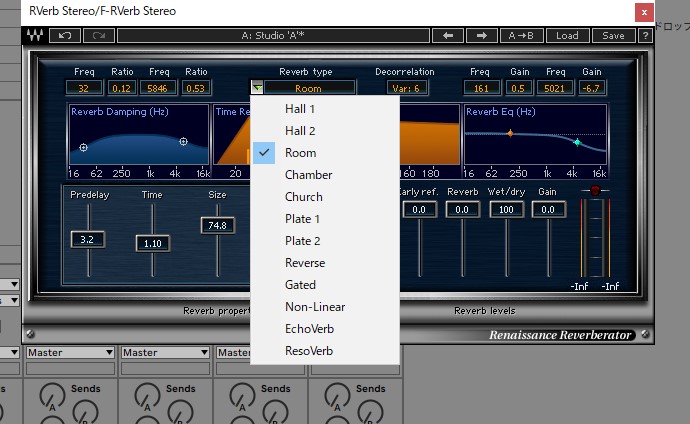The height and width of the screenshot is (424, 690).
Task: Choose Reverse reverb type
Action: point(325,263)
